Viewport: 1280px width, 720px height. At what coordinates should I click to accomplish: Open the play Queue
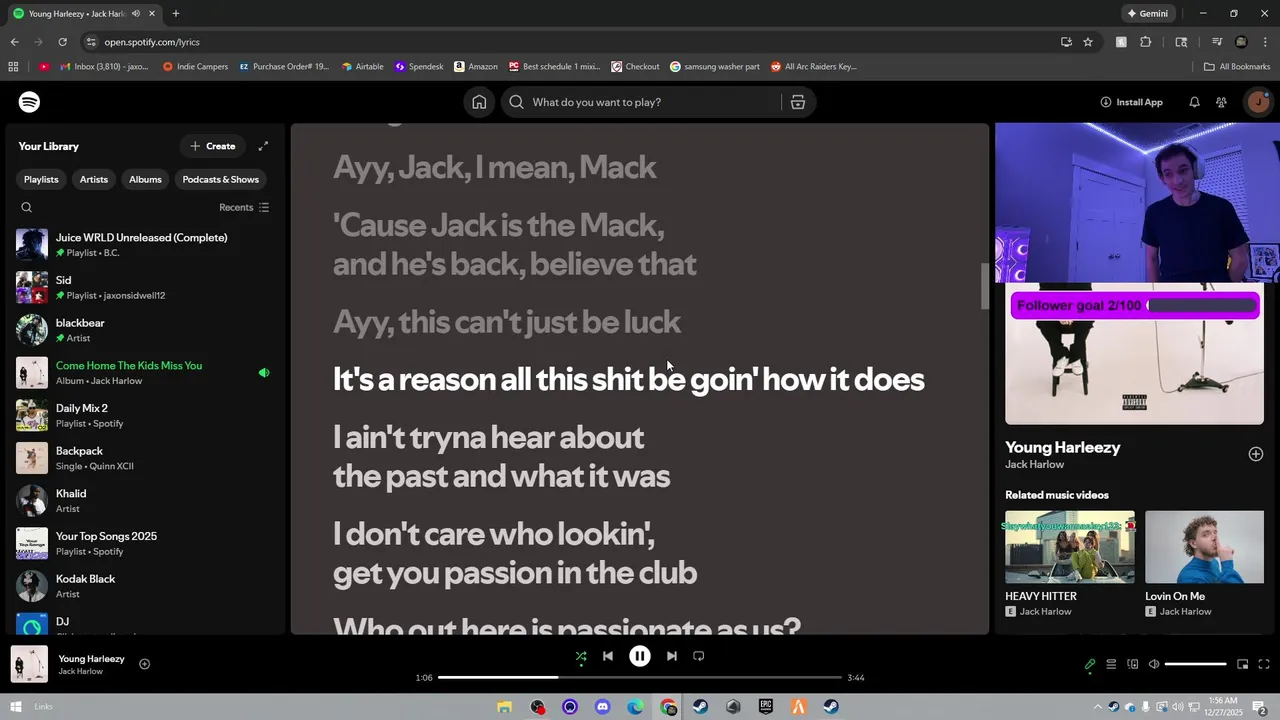point(1111,664)
